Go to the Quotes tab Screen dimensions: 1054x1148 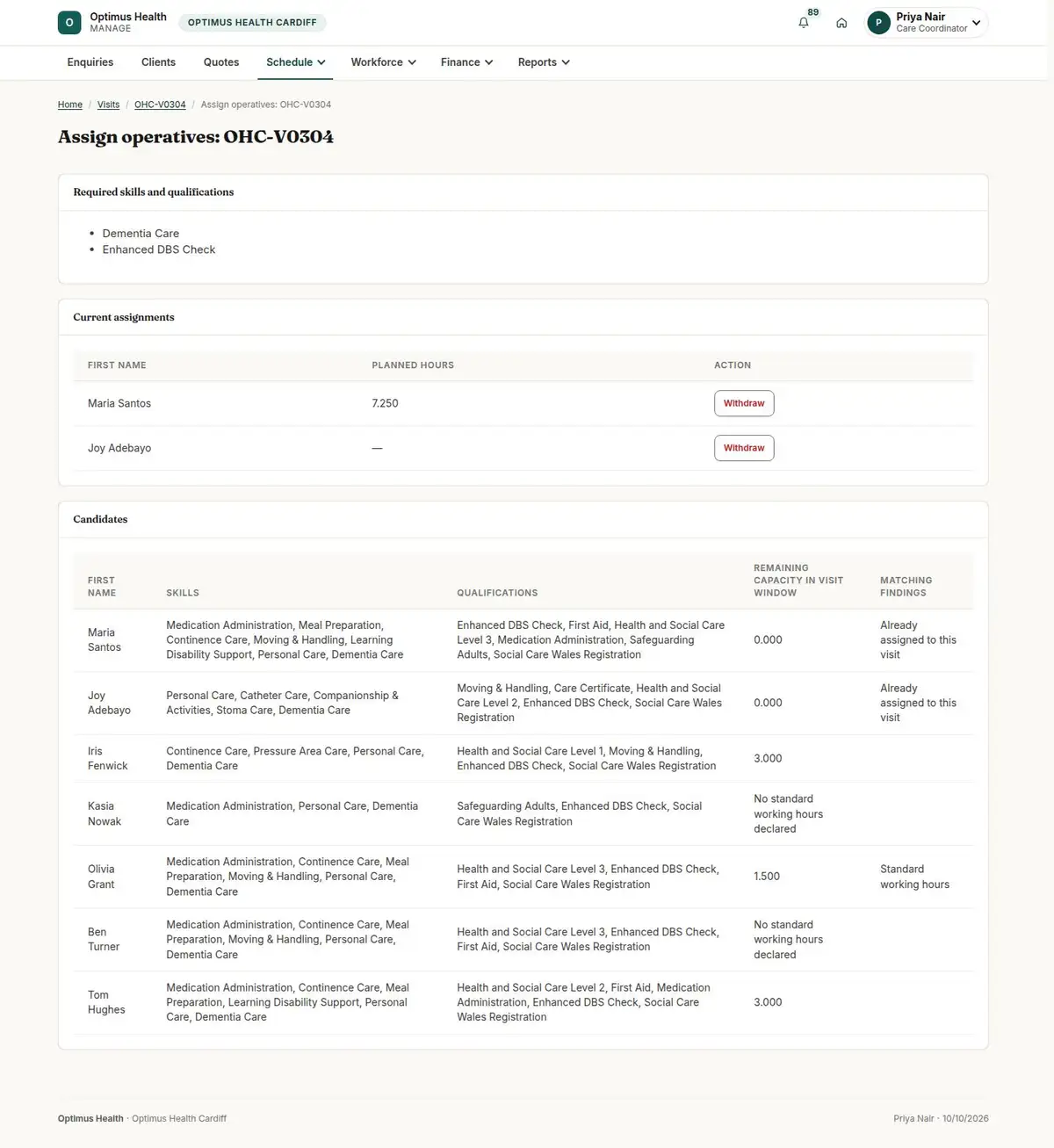[x=221, y=62]
